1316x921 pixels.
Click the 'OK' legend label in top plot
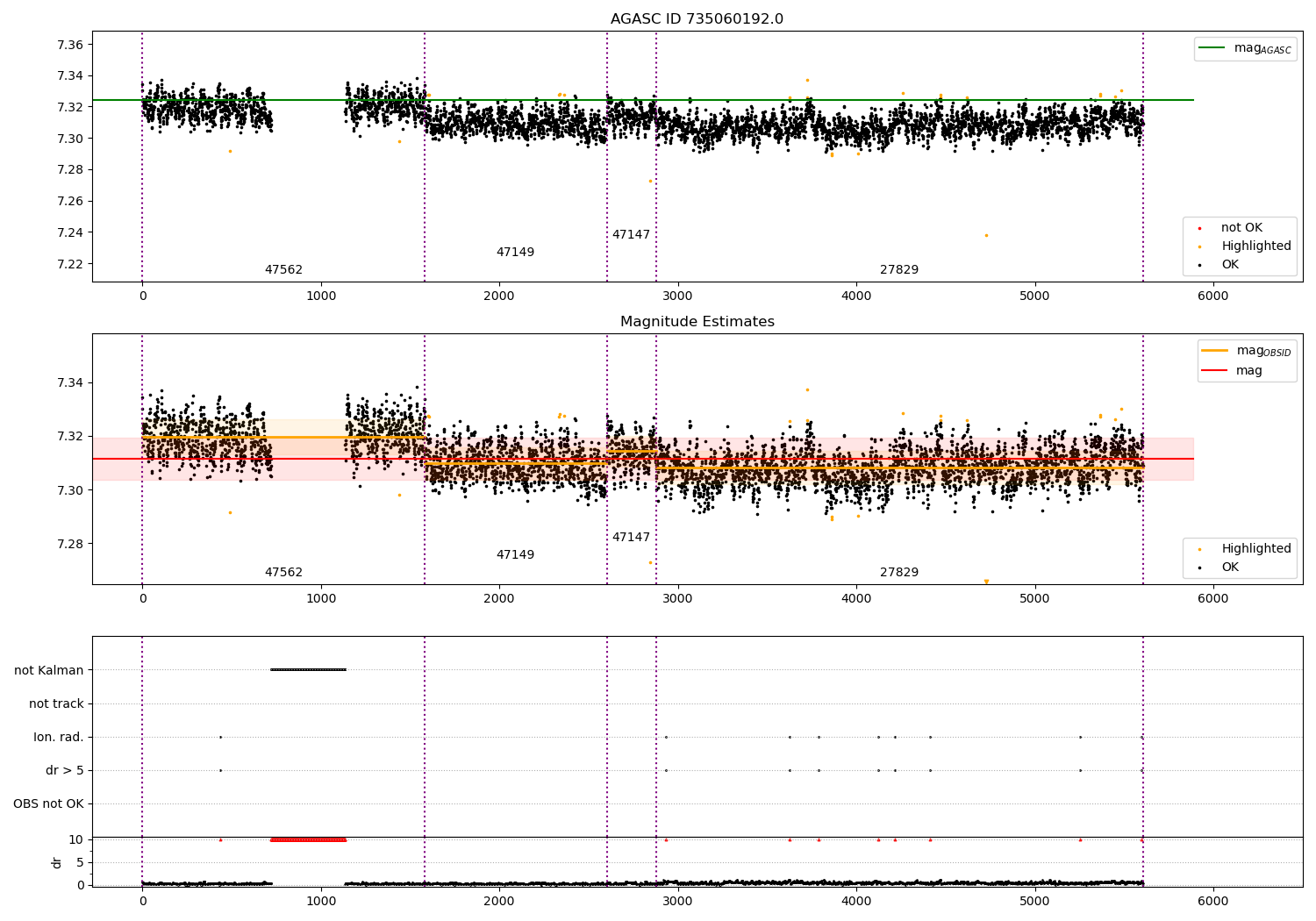[1230, 265]
